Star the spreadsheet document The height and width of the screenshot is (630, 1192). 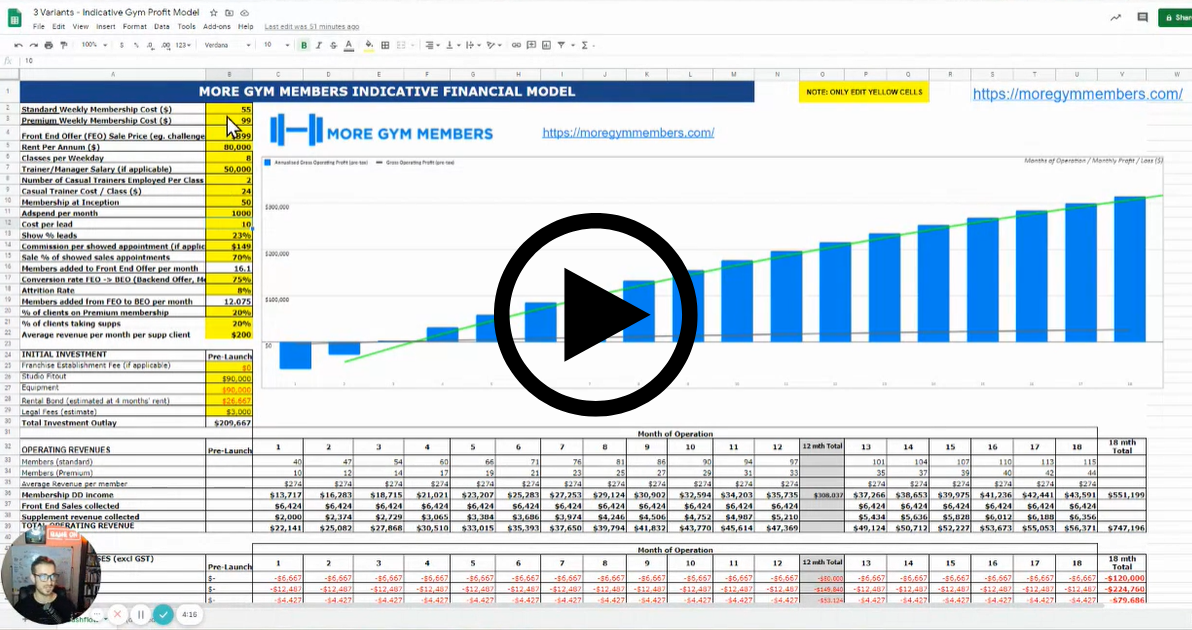click(x=214, y=13)
